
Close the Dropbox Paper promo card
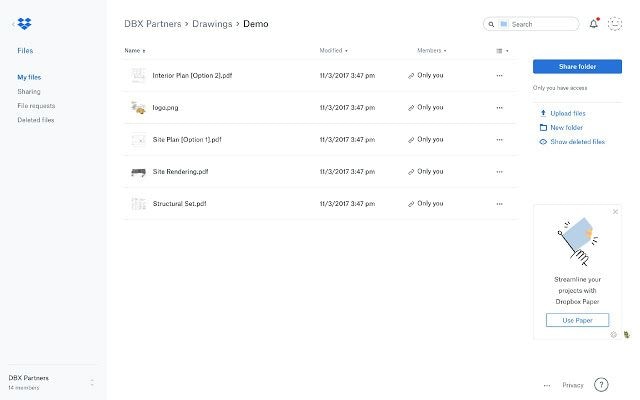pos(615,211)
